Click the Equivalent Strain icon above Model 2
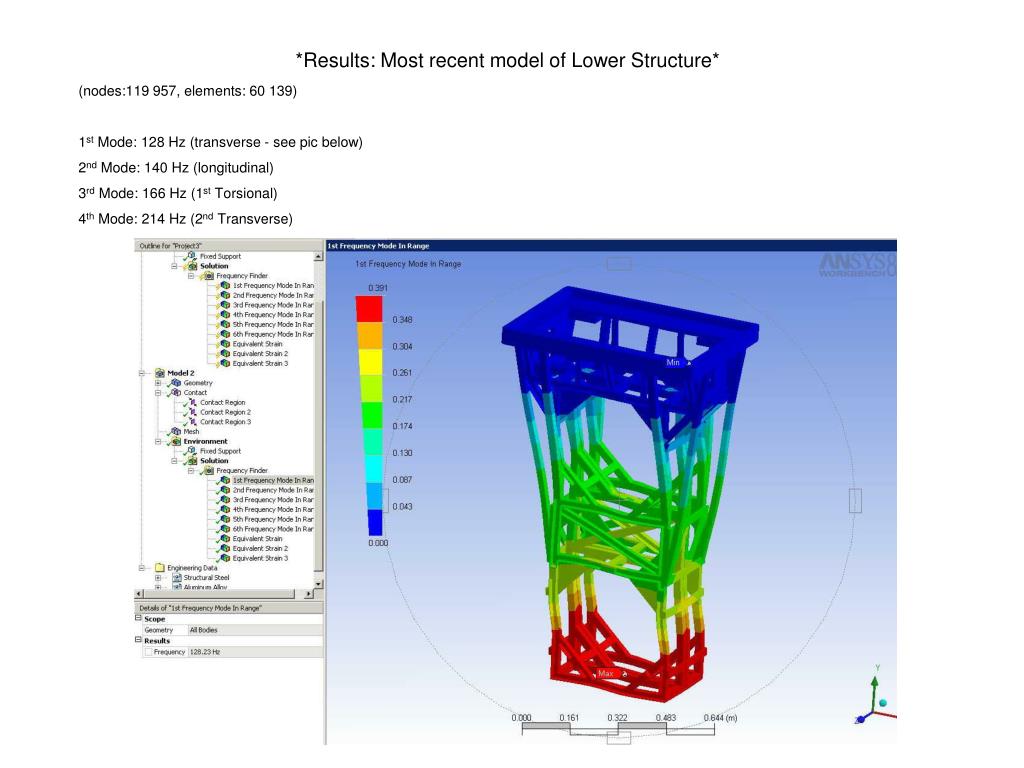Viewport: 1024px width, 768px height. point(225,344)
